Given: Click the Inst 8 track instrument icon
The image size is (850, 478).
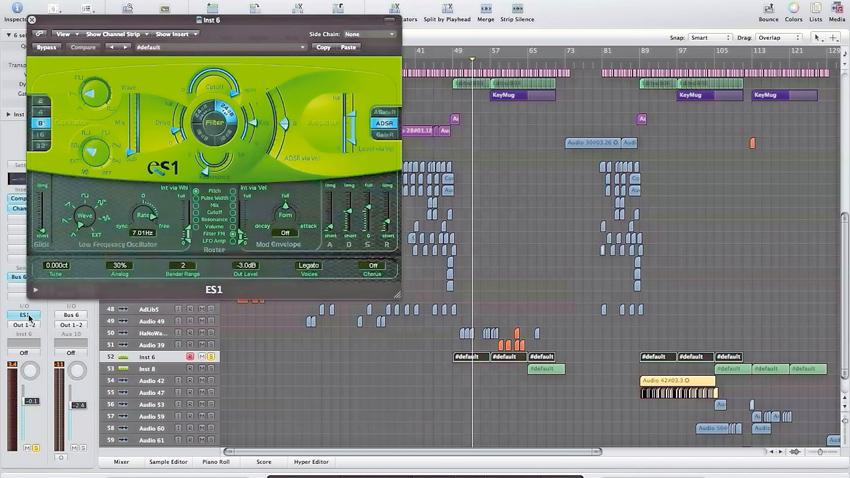Looking at the screenshot, I should coord(123,369).
